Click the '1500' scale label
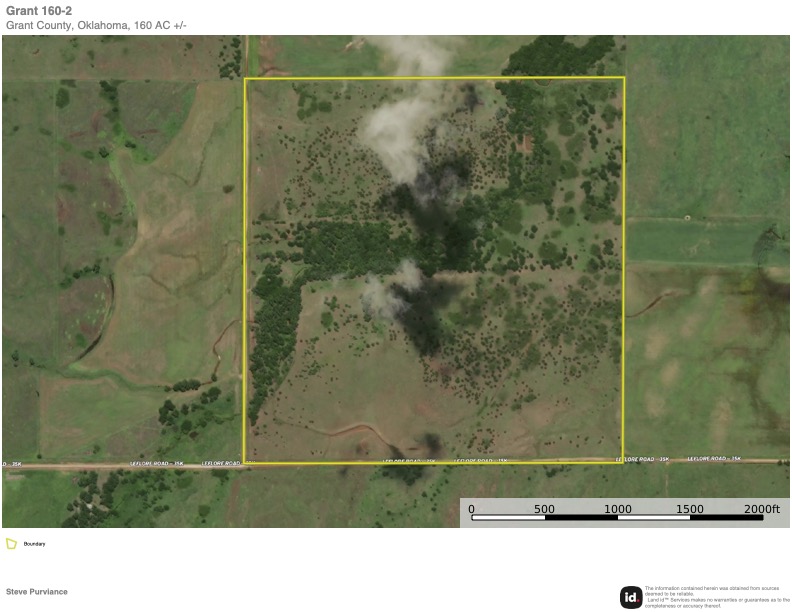 [x=690, y=509]
